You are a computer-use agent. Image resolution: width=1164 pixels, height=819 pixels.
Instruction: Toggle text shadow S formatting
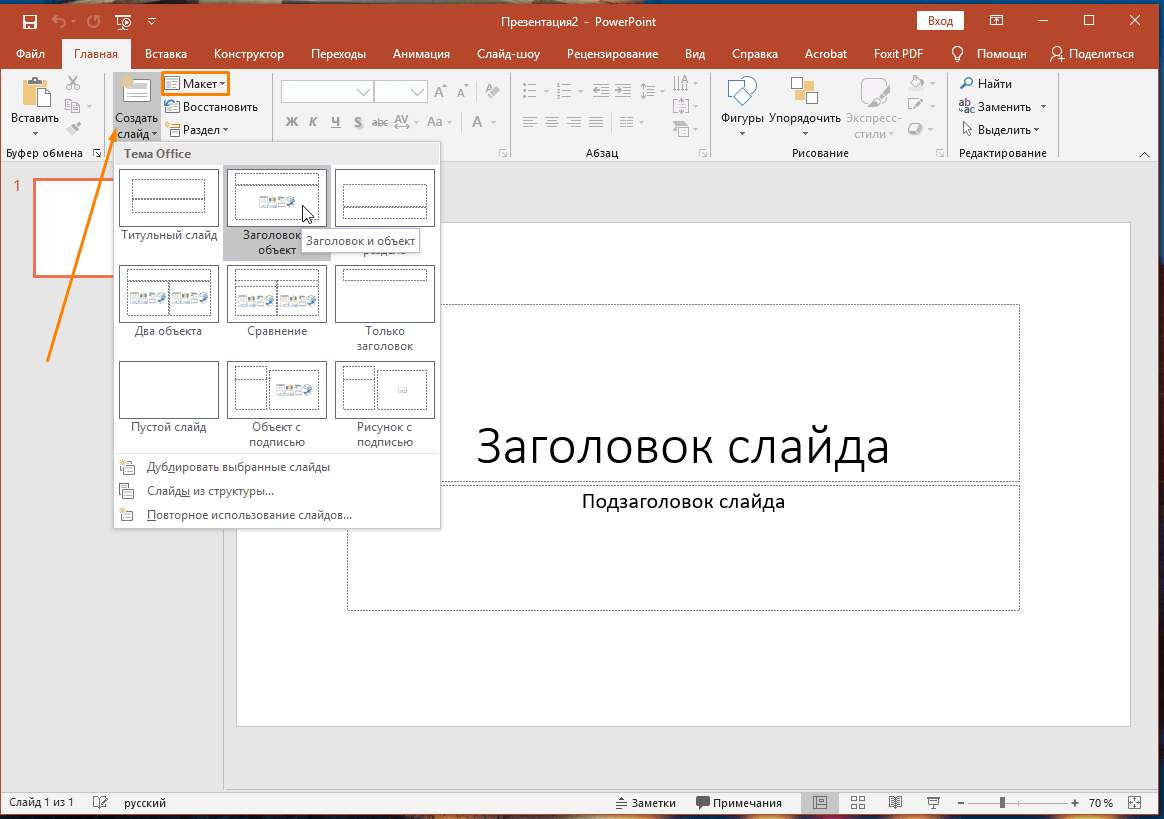coord(358,121)
